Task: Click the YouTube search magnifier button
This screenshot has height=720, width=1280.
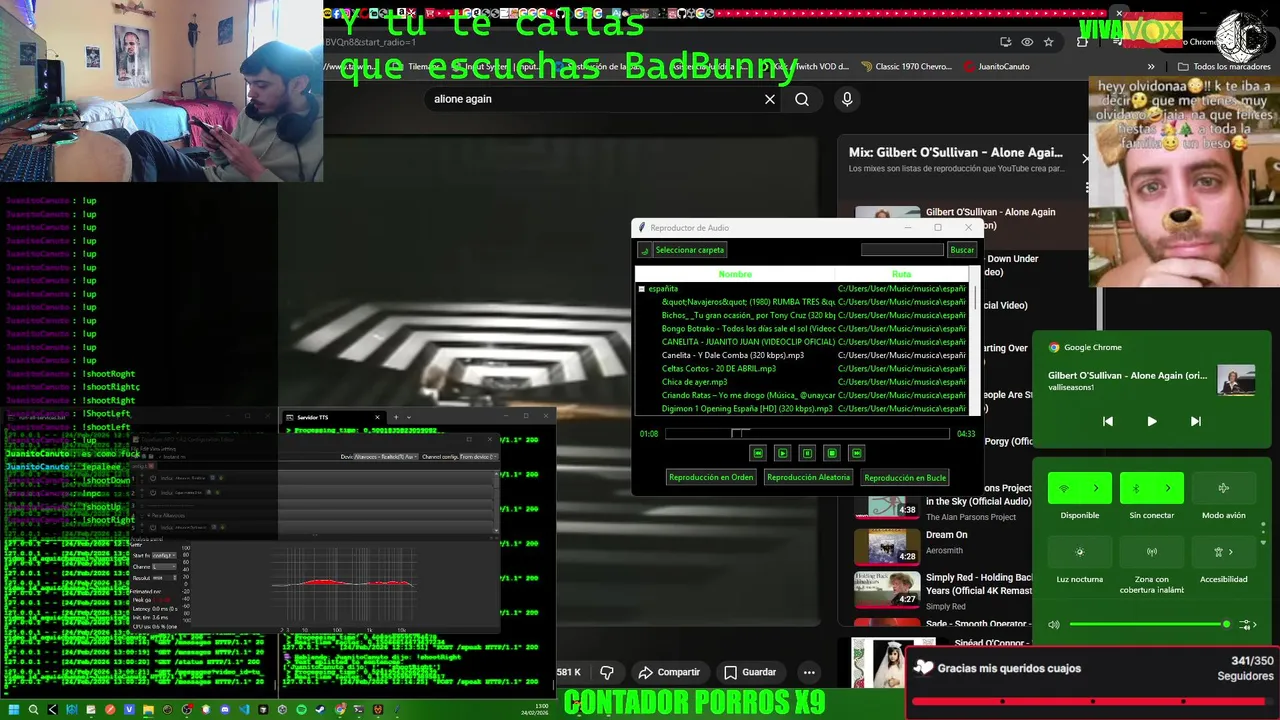Action: 802,99
